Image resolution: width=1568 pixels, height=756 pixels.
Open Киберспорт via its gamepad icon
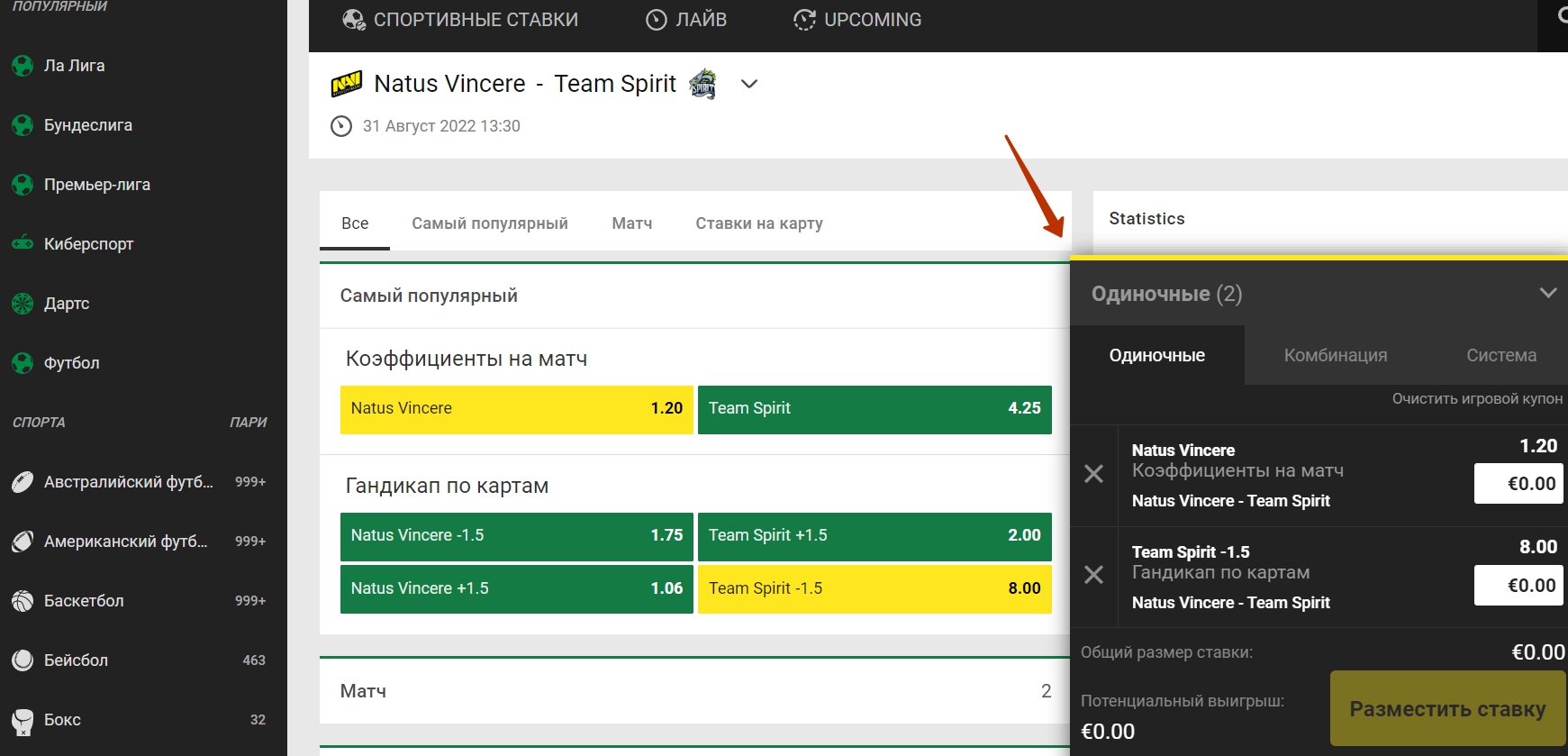coord(23,243)
